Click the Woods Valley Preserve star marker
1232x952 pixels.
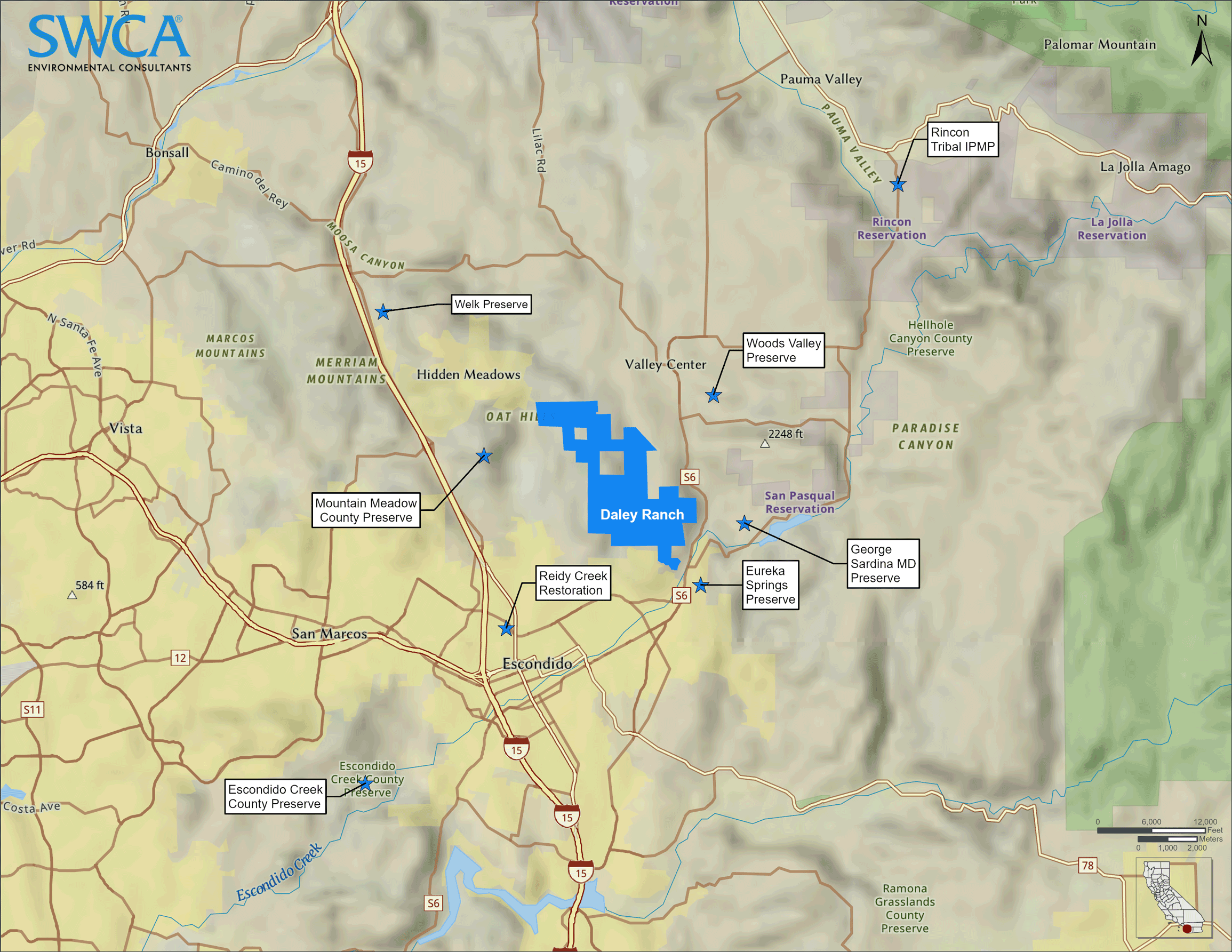tap(714, 395)
